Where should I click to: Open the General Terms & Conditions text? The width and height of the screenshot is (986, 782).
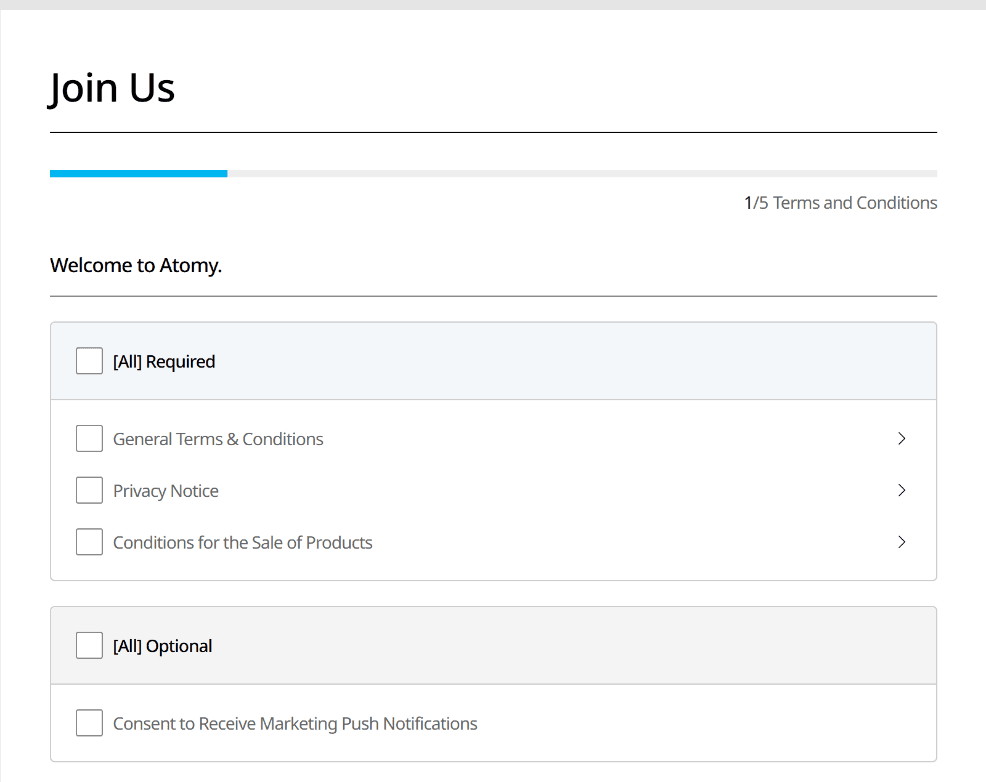[218, 439]
